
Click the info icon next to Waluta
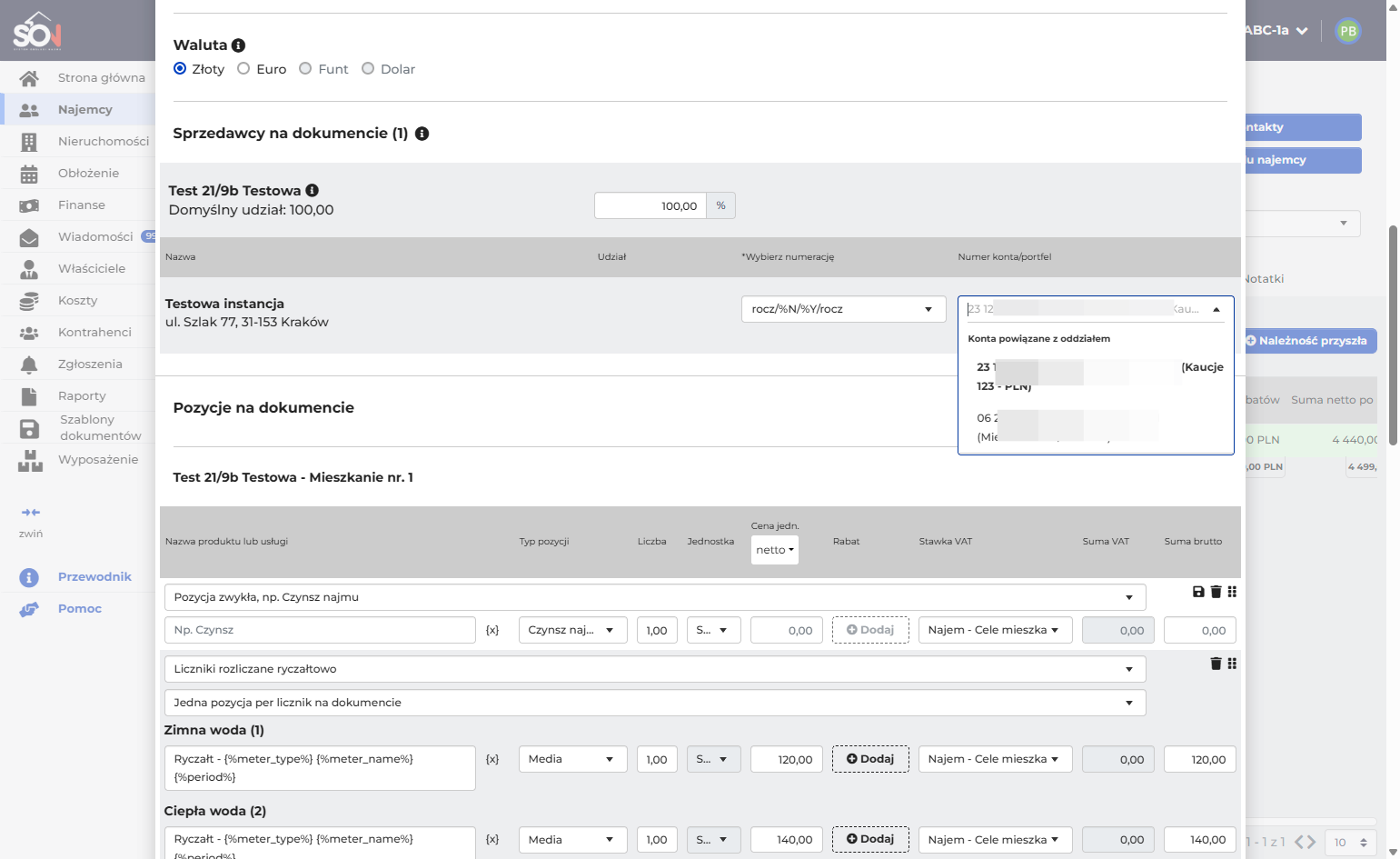(238, 45)
